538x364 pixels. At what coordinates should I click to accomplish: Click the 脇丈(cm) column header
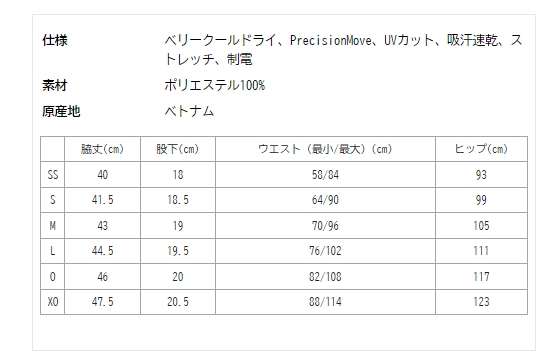click(102, 149)
